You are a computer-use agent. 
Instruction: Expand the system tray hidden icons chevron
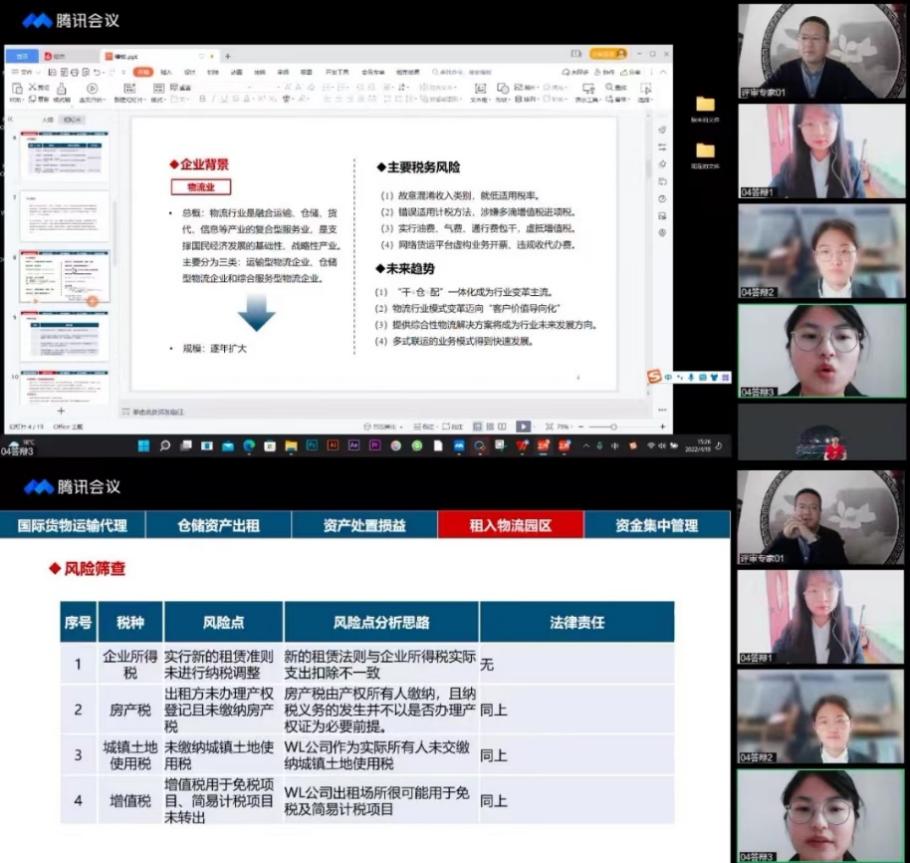(x=586, y=446)
